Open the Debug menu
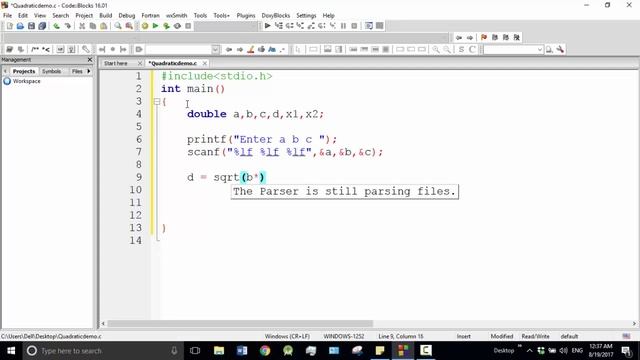Image resolution: width=640 pixels, height=360 pixels. [127, 16]
